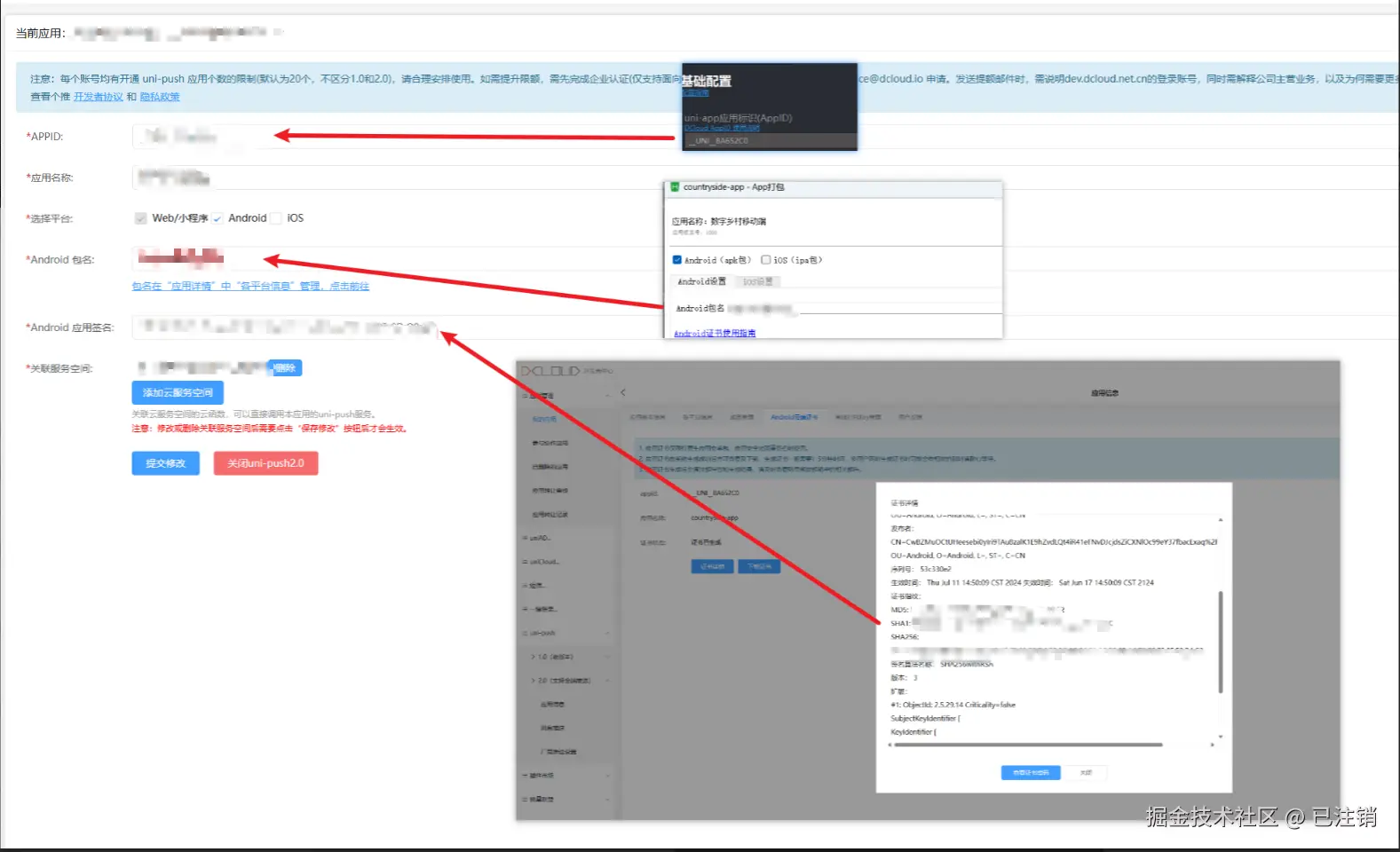Check iOS (ipa包) option in App打包 window
This screenshot has height=852, width=1400.
(x=765, y=260)
